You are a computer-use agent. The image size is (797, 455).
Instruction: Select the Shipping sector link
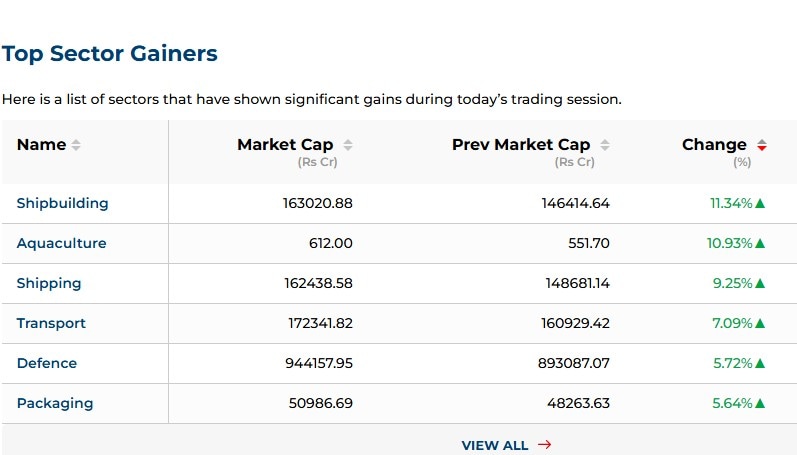(x=49, y=283)
